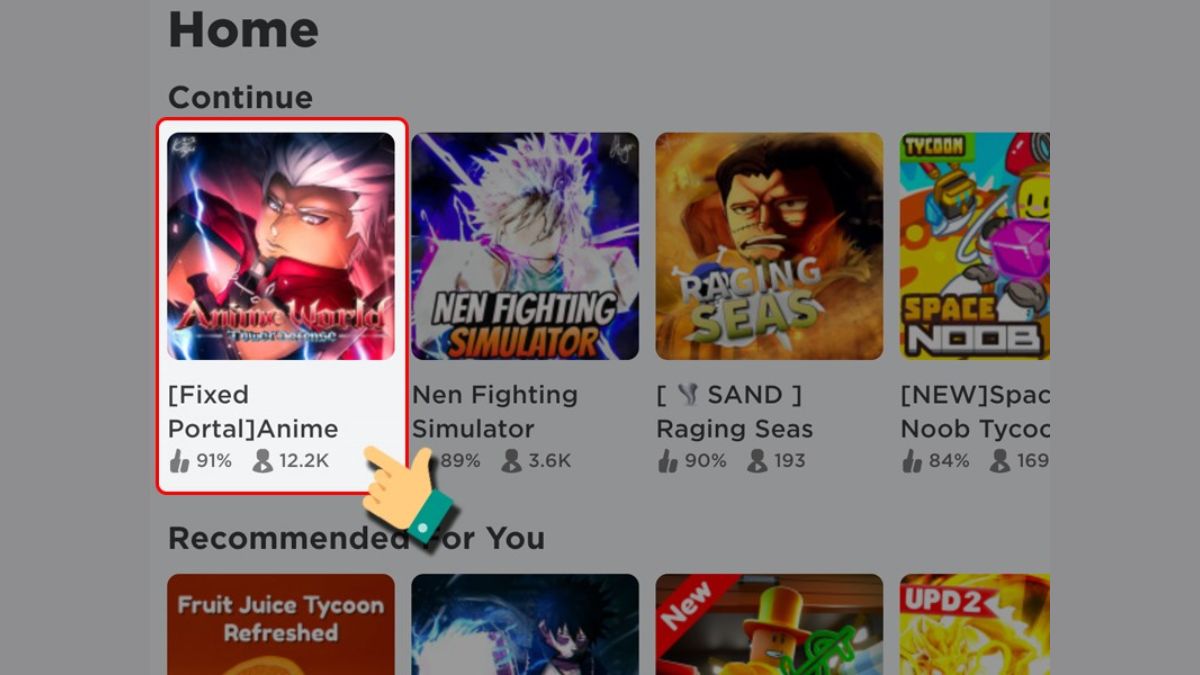Screen dimensions: 1200x675
Task: Click the thumbs-up icon showing 90%
Action: click(668, 461)
